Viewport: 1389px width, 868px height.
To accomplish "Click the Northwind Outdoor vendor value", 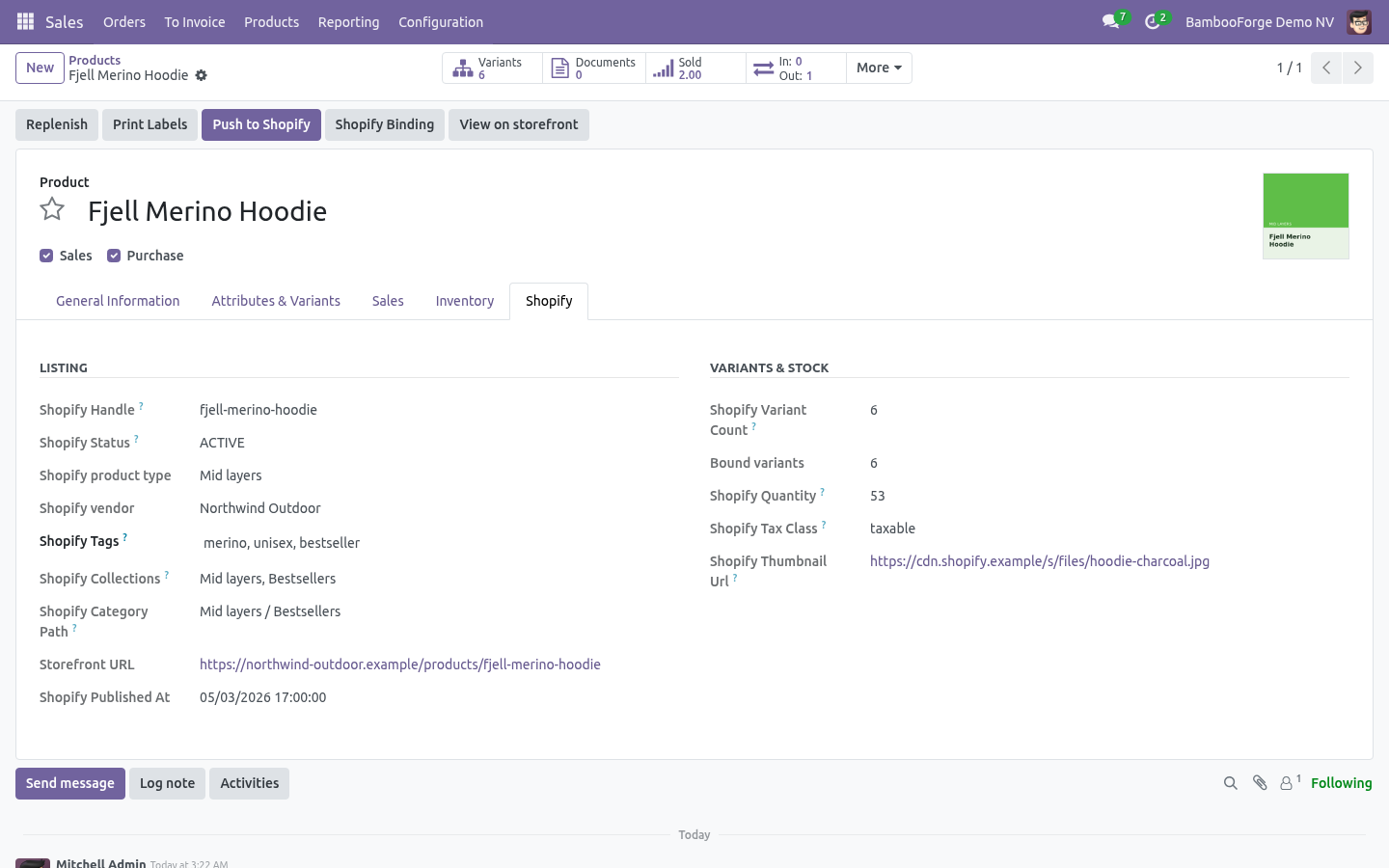I will pos(260,508).
